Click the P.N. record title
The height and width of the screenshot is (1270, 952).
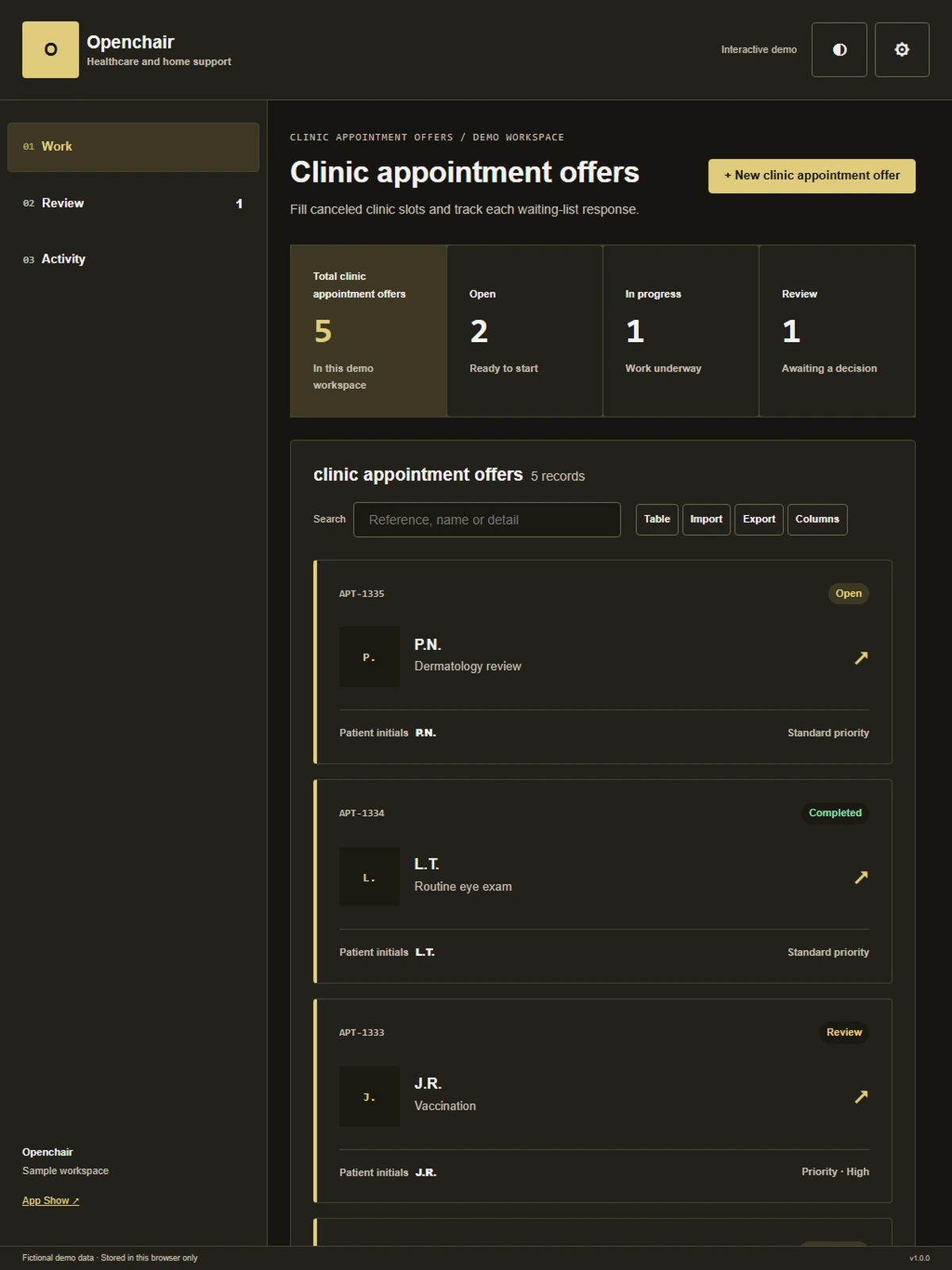428,645
